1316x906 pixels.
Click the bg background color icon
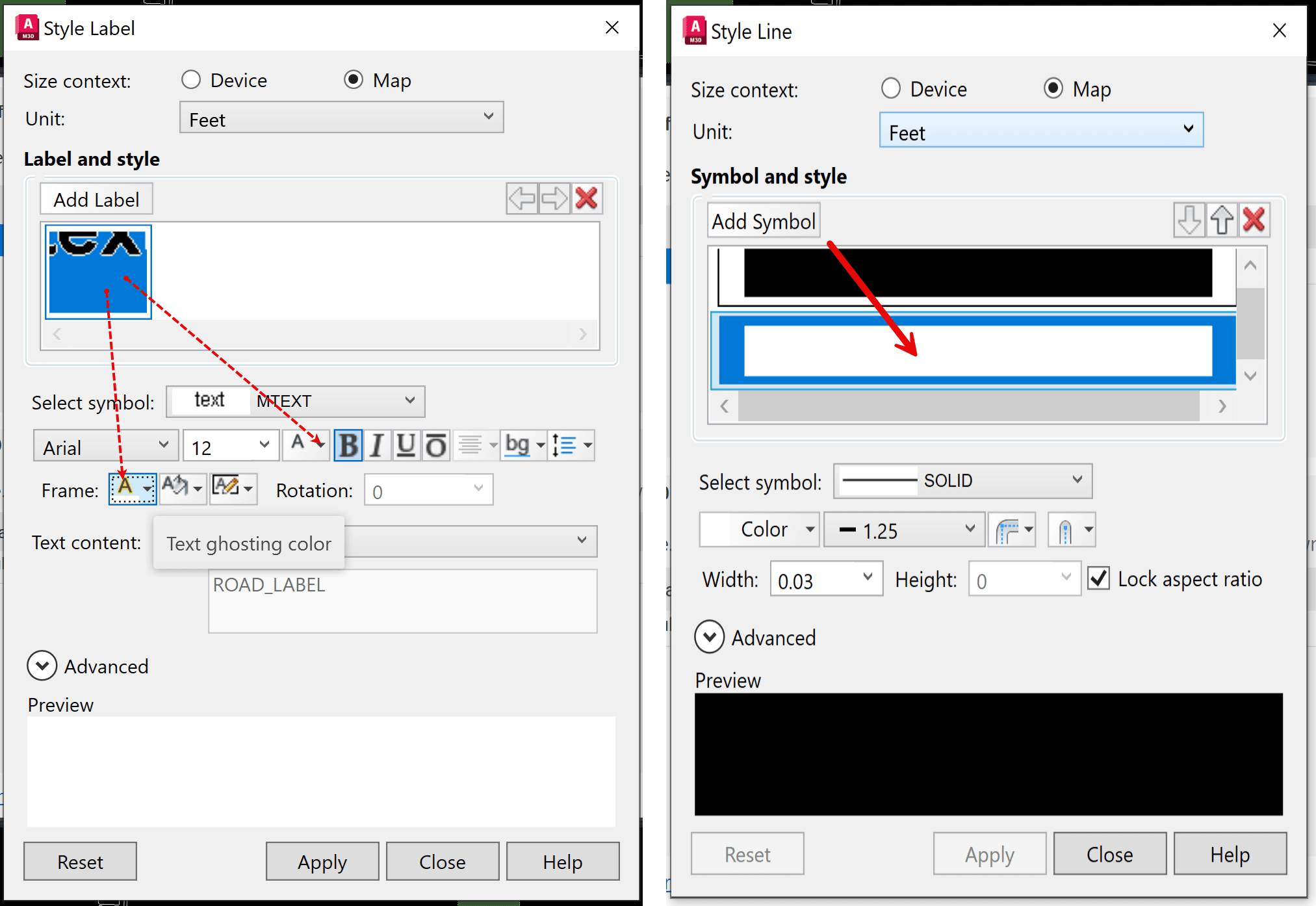click(517, 446)
